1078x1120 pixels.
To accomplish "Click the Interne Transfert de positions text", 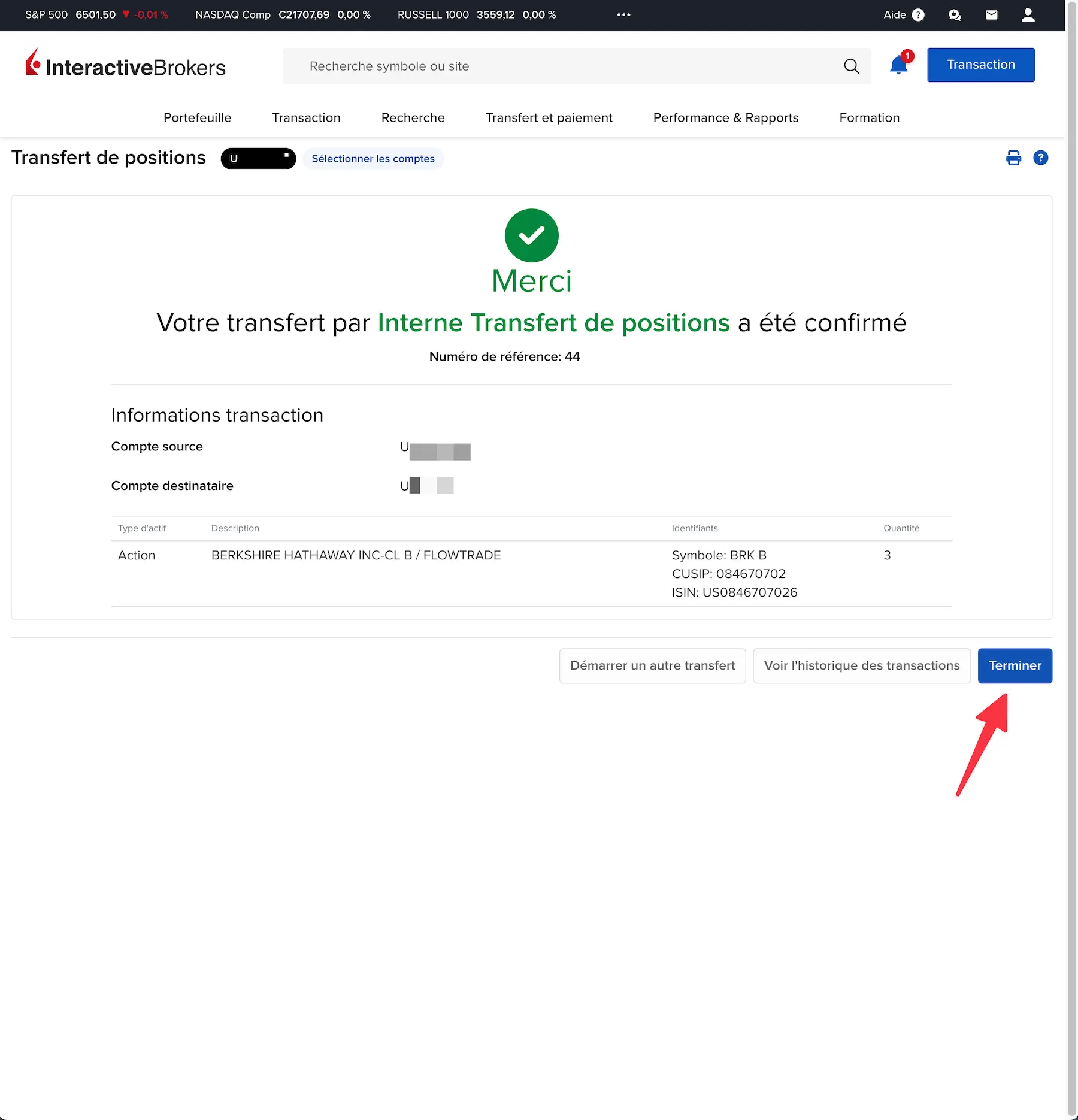I will pyautogui.click(x=554, y=323).
